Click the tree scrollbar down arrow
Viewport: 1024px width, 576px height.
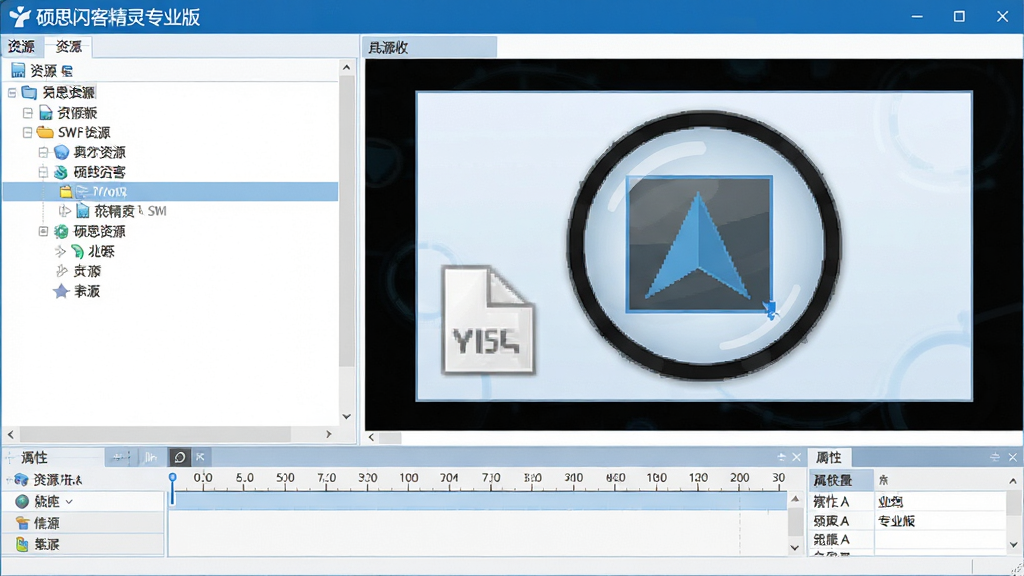click(x=346, y=417)
